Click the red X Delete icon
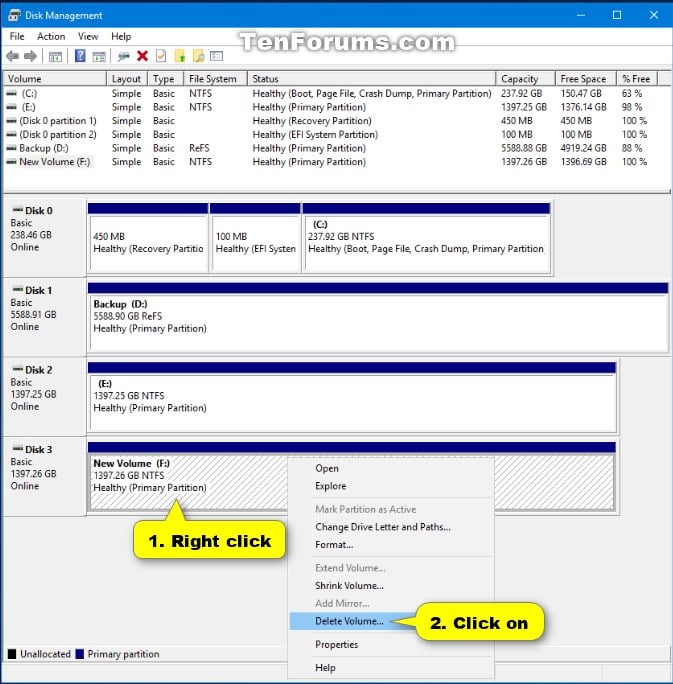The height and width of the screenshot is (684, 673). pyautogui.click(x=142, y=56)
